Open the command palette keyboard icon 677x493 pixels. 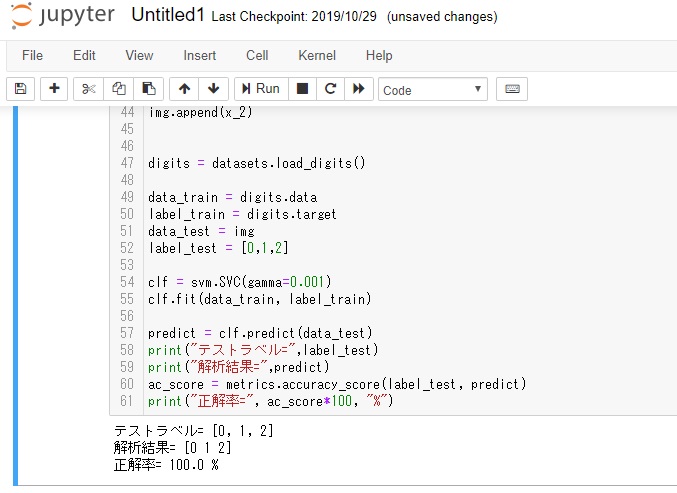point(512,89)
